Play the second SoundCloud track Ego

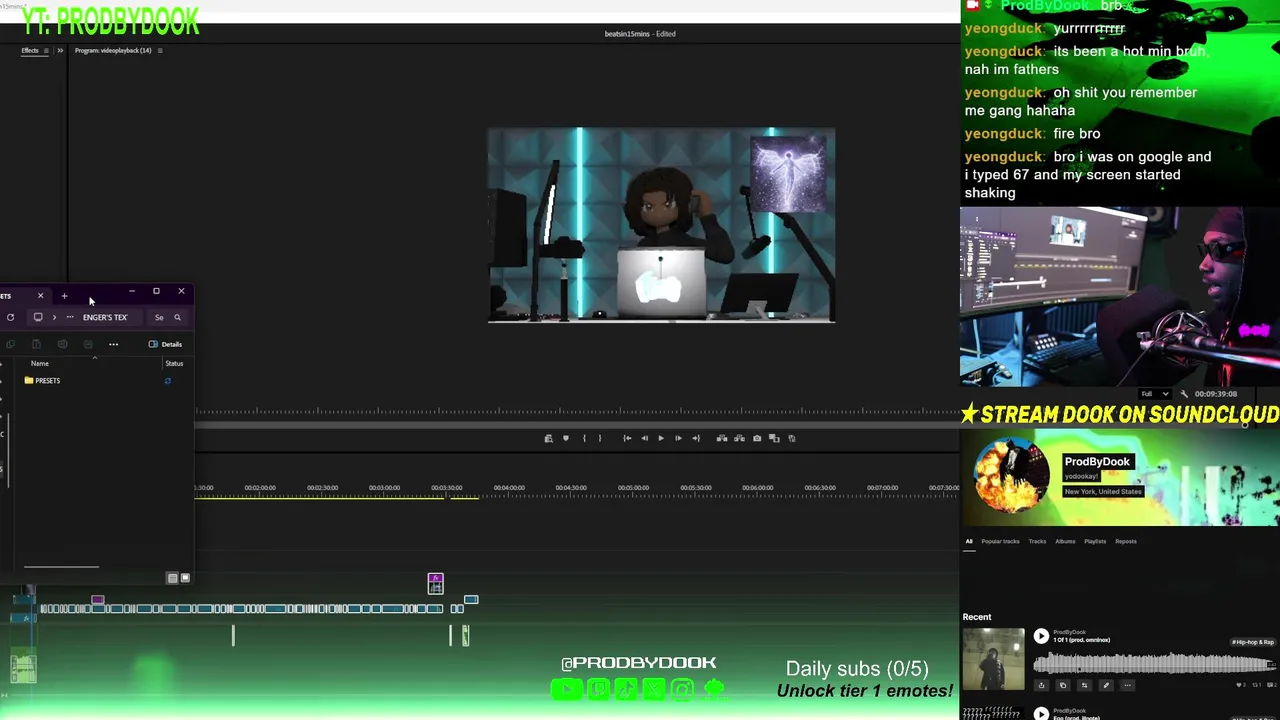pos(1041,714)
